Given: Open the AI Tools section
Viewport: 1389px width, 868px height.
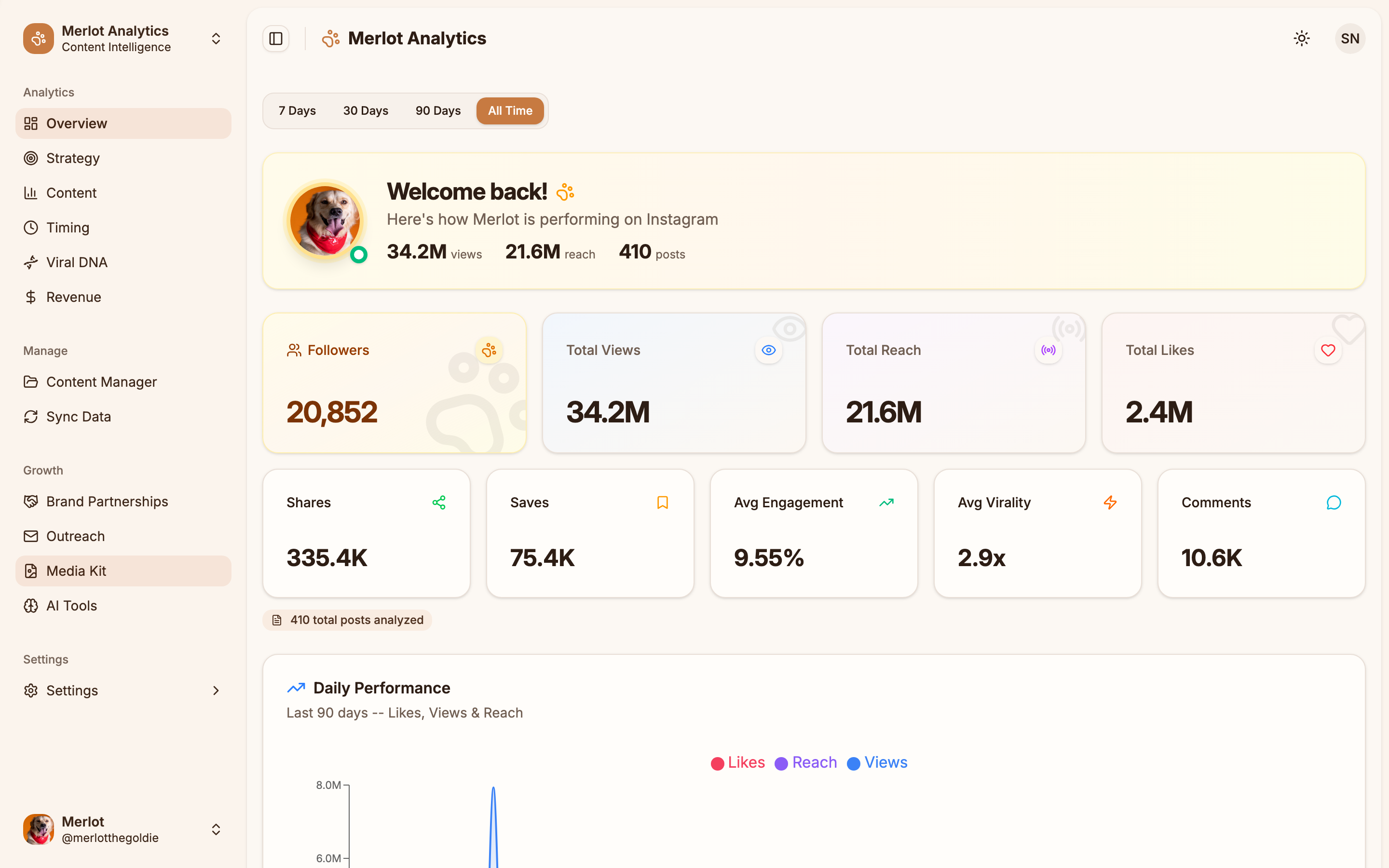Looking at the screenshot, I should pyautogui.click(x=71, y=605).
